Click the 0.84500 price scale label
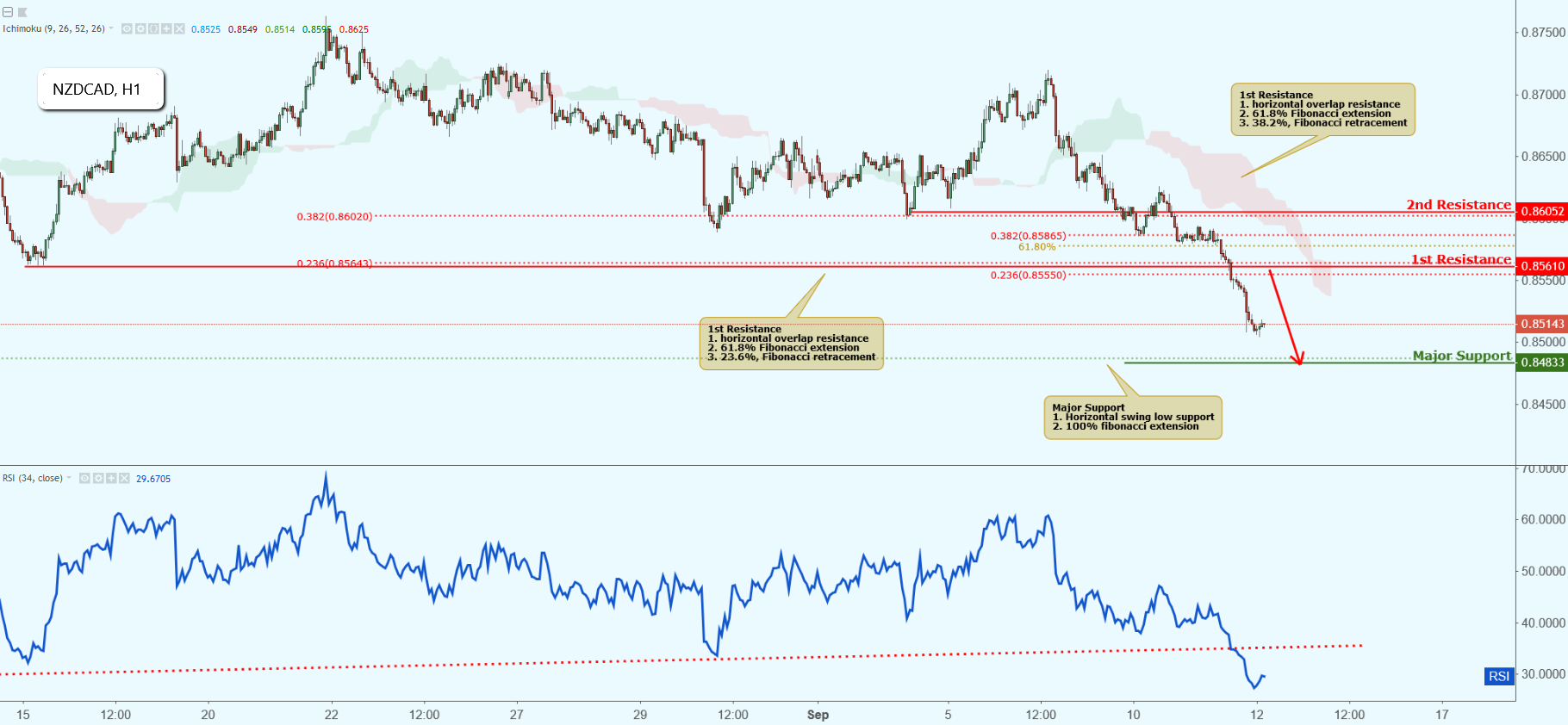The image size is (1568, 725). coord(1544,404)
